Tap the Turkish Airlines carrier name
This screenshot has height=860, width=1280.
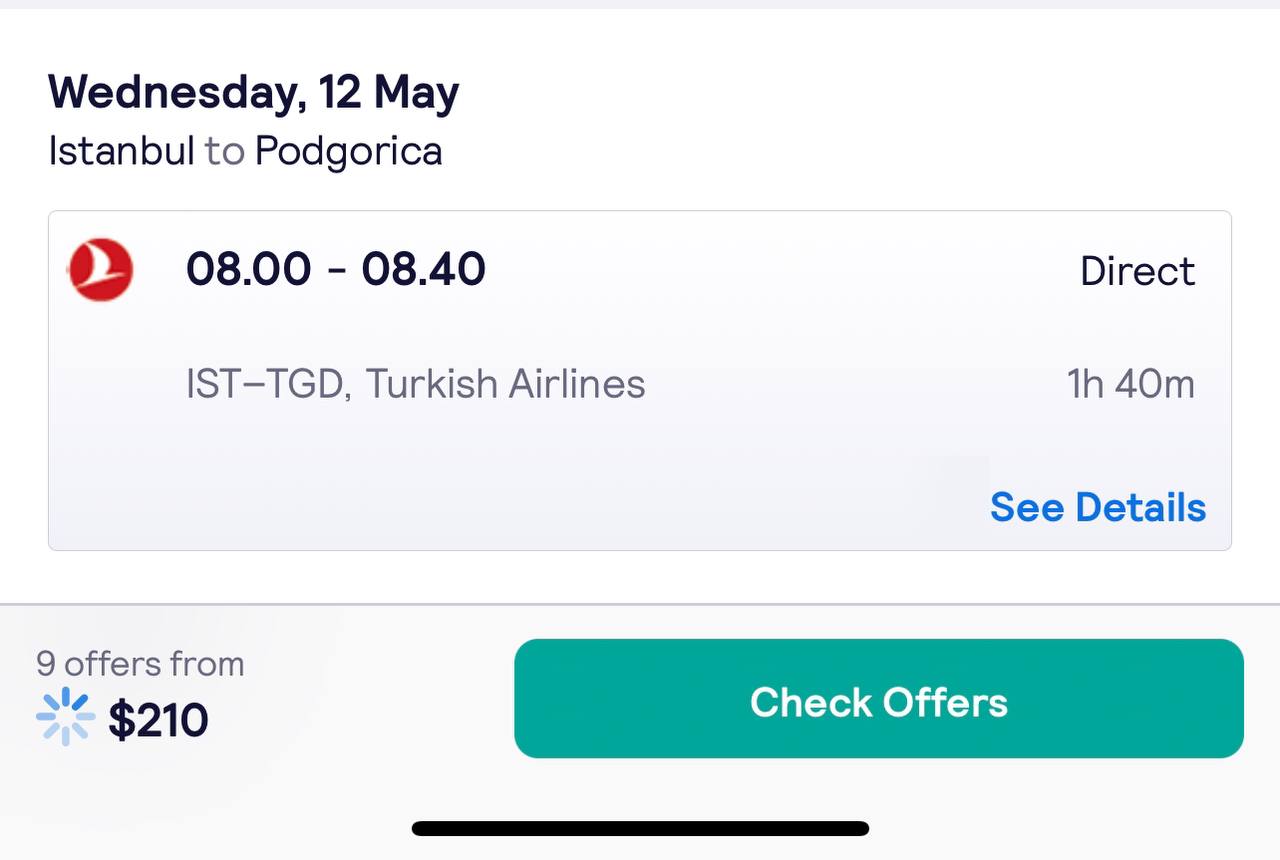(505, 384)
